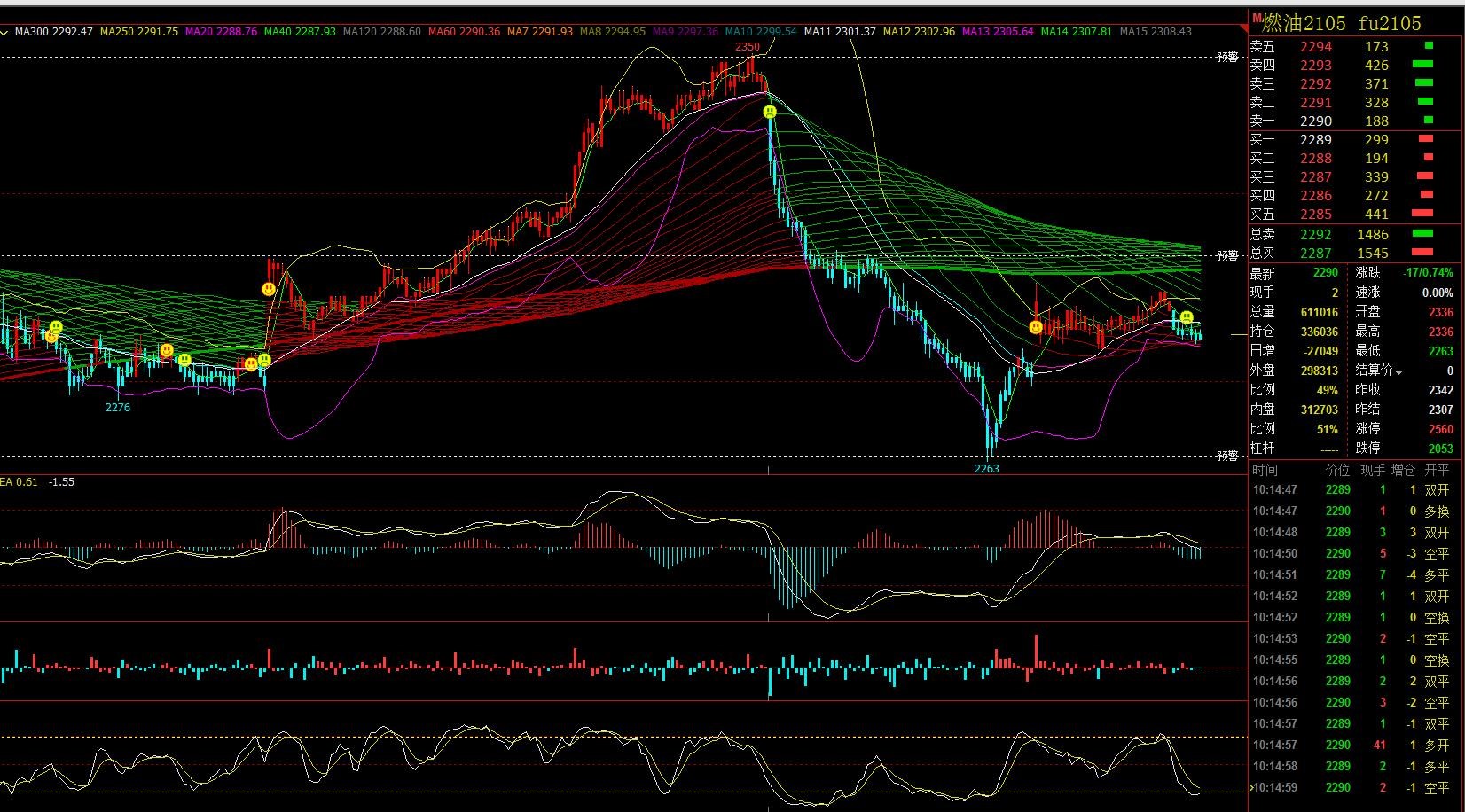Click the MA40 2287.93 indicator label
1465x812 pixels.
300,32
